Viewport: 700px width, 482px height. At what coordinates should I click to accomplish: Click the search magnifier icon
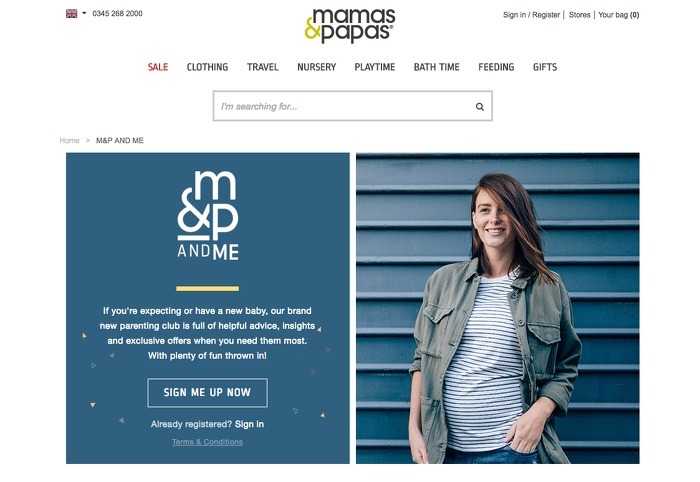pos(479,107)
